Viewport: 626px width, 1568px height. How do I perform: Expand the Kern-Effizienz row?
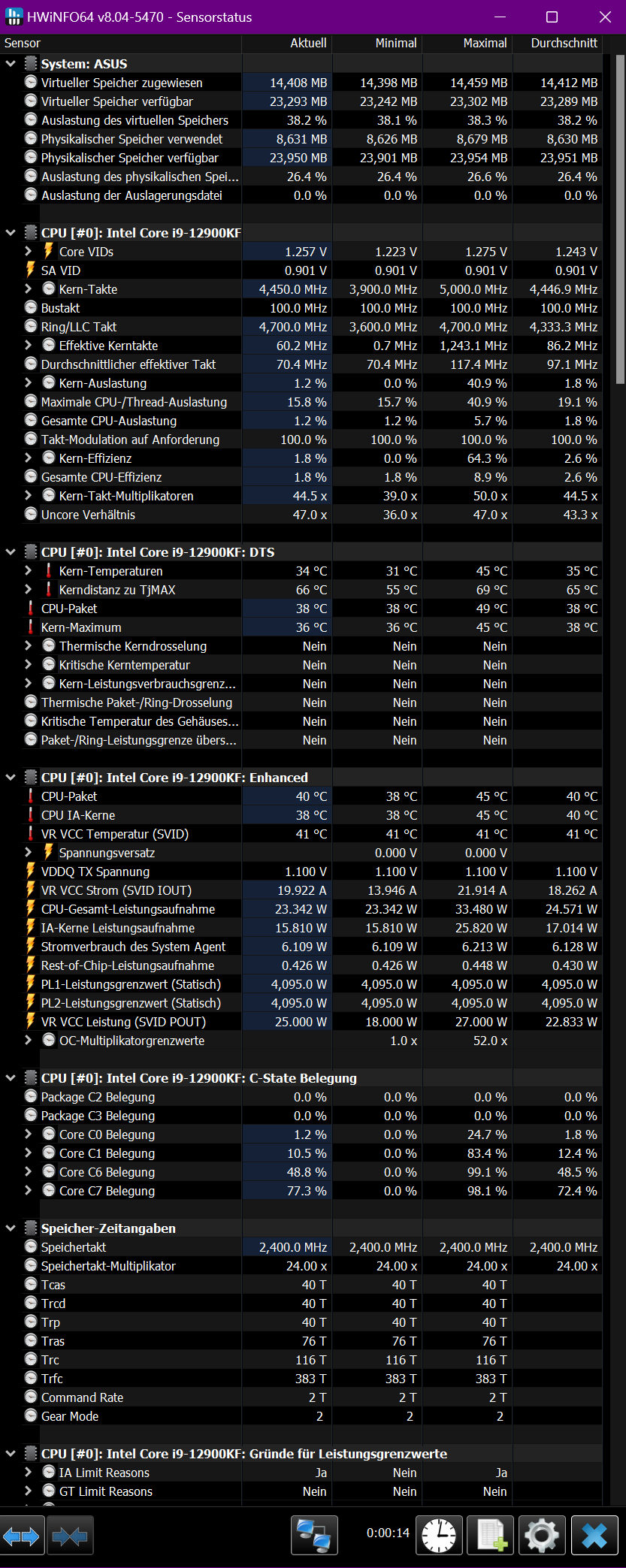(29, 458)
